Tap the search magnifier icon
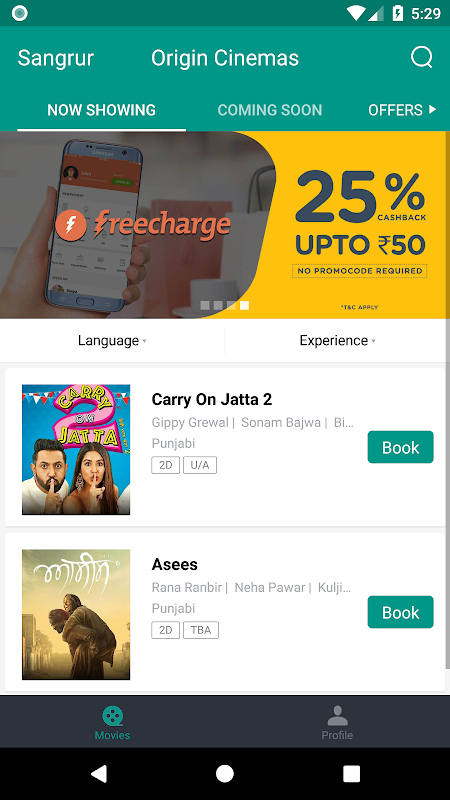 point(422,58)
